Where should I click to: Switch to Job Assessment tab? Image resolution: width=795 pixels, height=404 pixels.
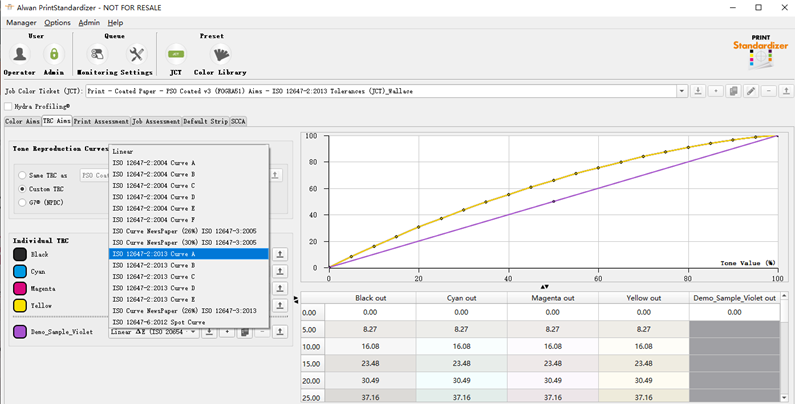pyautogui.click(x=156, y=122)
